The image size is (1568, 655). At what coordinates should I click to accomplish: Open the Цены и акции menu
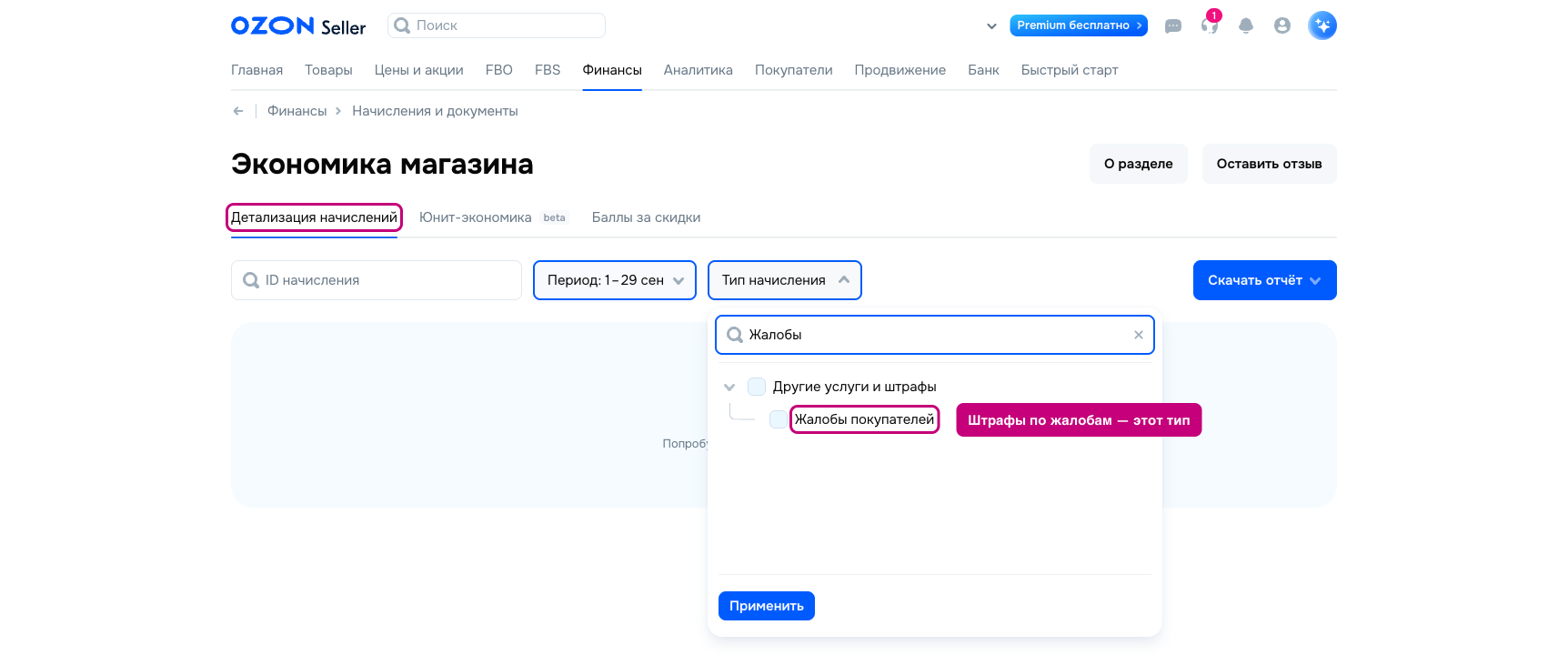click(x=419, y=70)
